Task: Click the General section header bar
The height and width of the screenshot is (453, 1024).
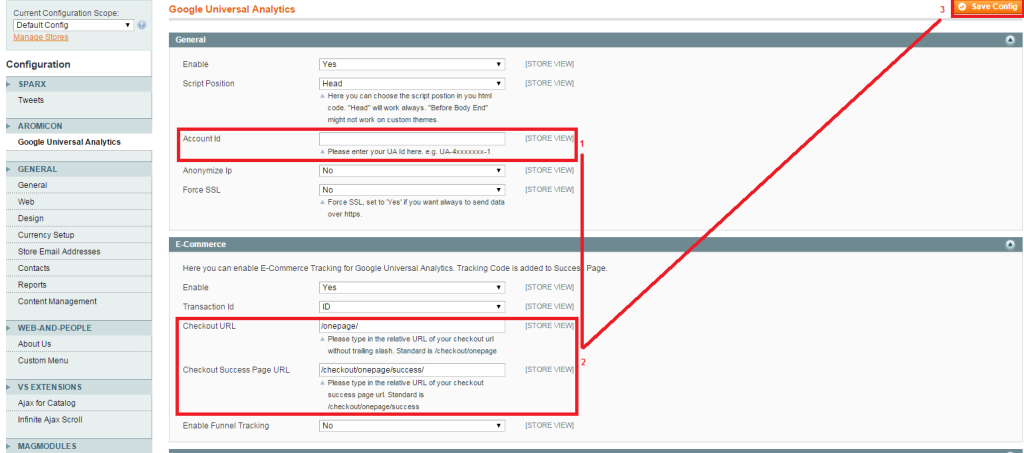Action: click(594, 40)
